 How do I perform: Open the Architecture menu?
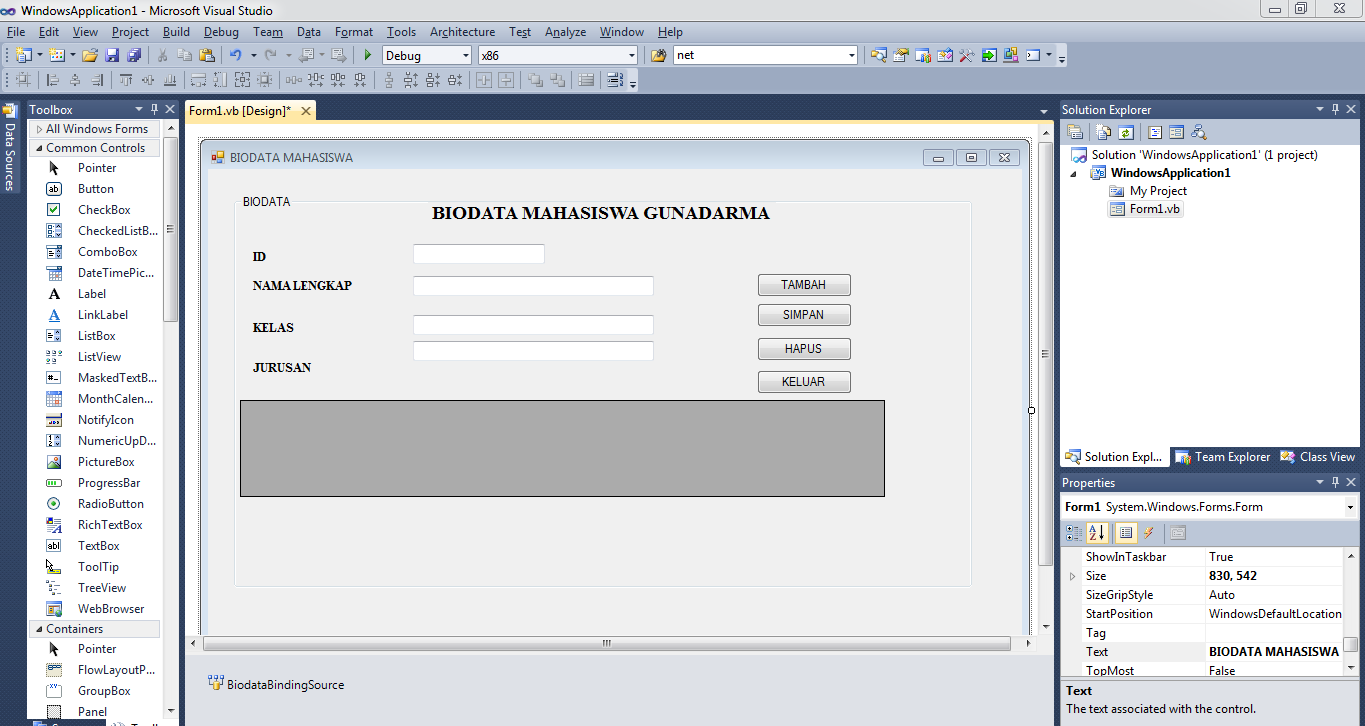pos(462,32)
